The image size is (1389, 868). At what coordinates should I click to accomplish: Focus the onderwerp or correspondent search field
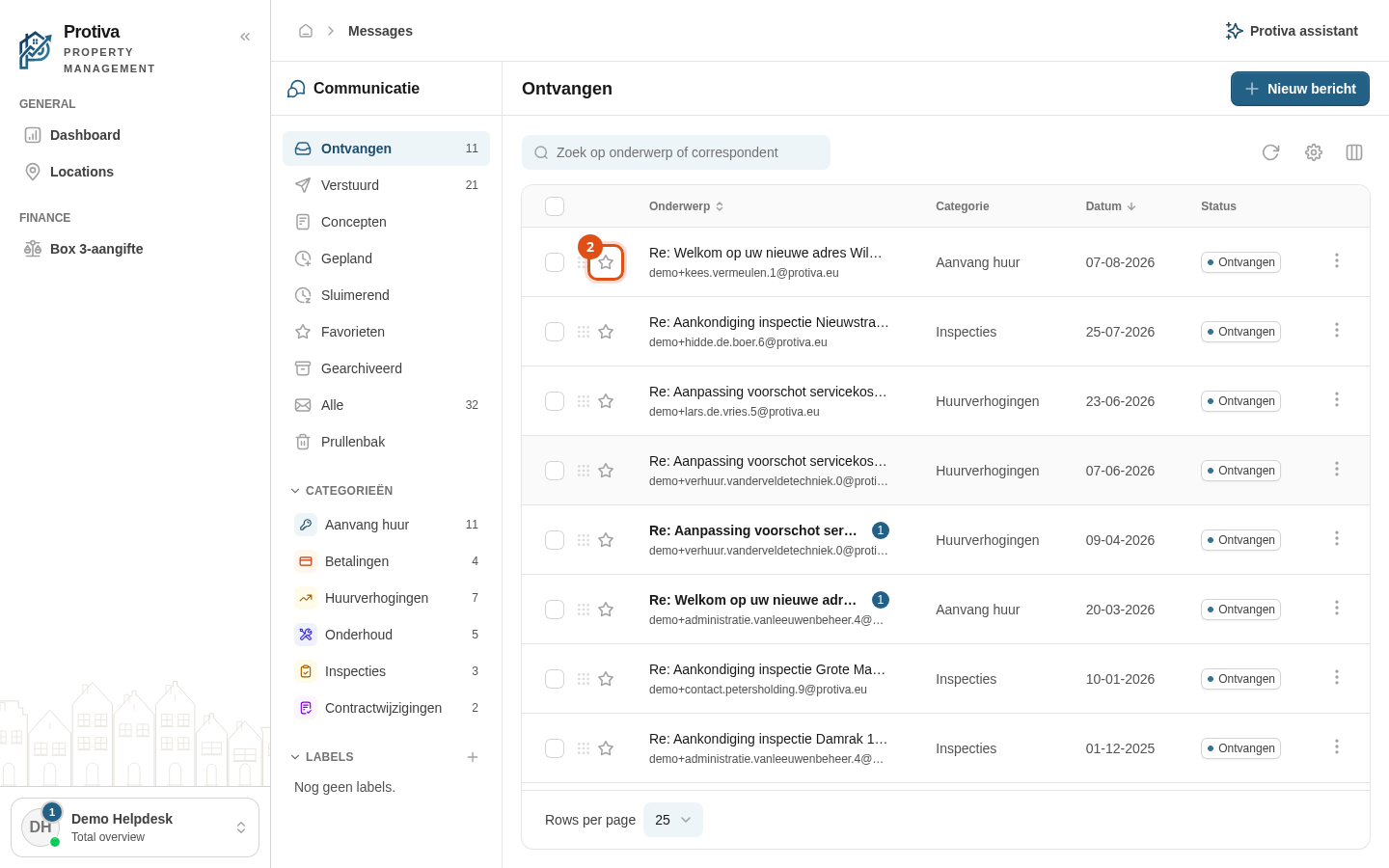(x=676, y=152)
